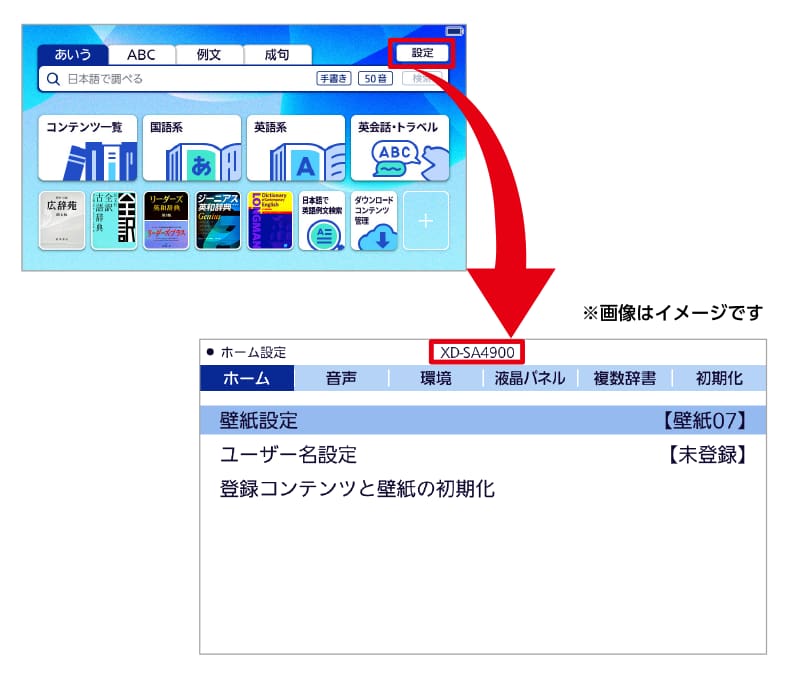The height and width of the screenshot is (677, 790).
Task: Open the ジーニアス英和辞典 icon
Action: (x=218, y=221)
